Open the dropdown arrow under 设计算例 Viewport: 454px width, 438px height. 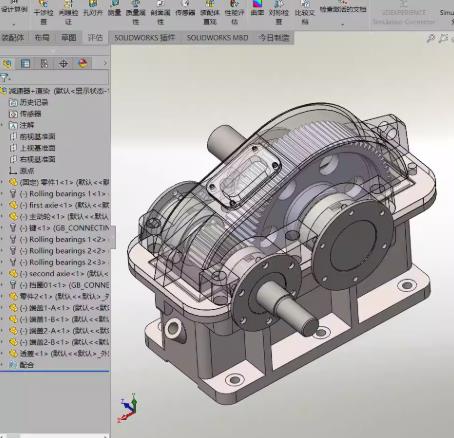[x=14, y=24]
